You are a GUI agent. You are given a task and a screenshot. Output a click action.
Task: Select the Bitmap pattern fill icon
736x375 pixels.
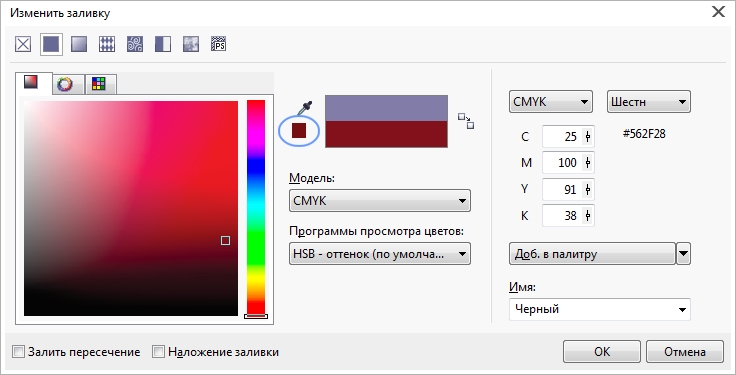pyautogui.click(x=135, y=45)
